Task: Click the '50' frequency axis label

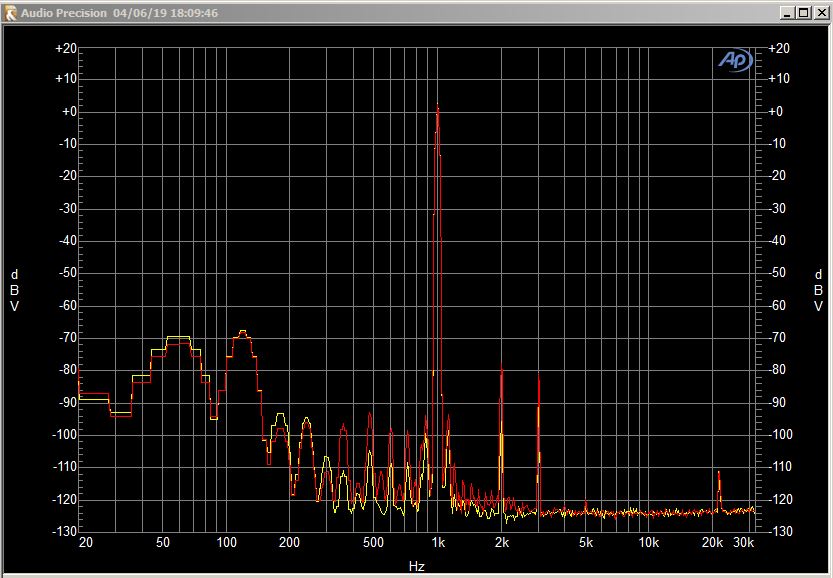Action: (163, 542)
